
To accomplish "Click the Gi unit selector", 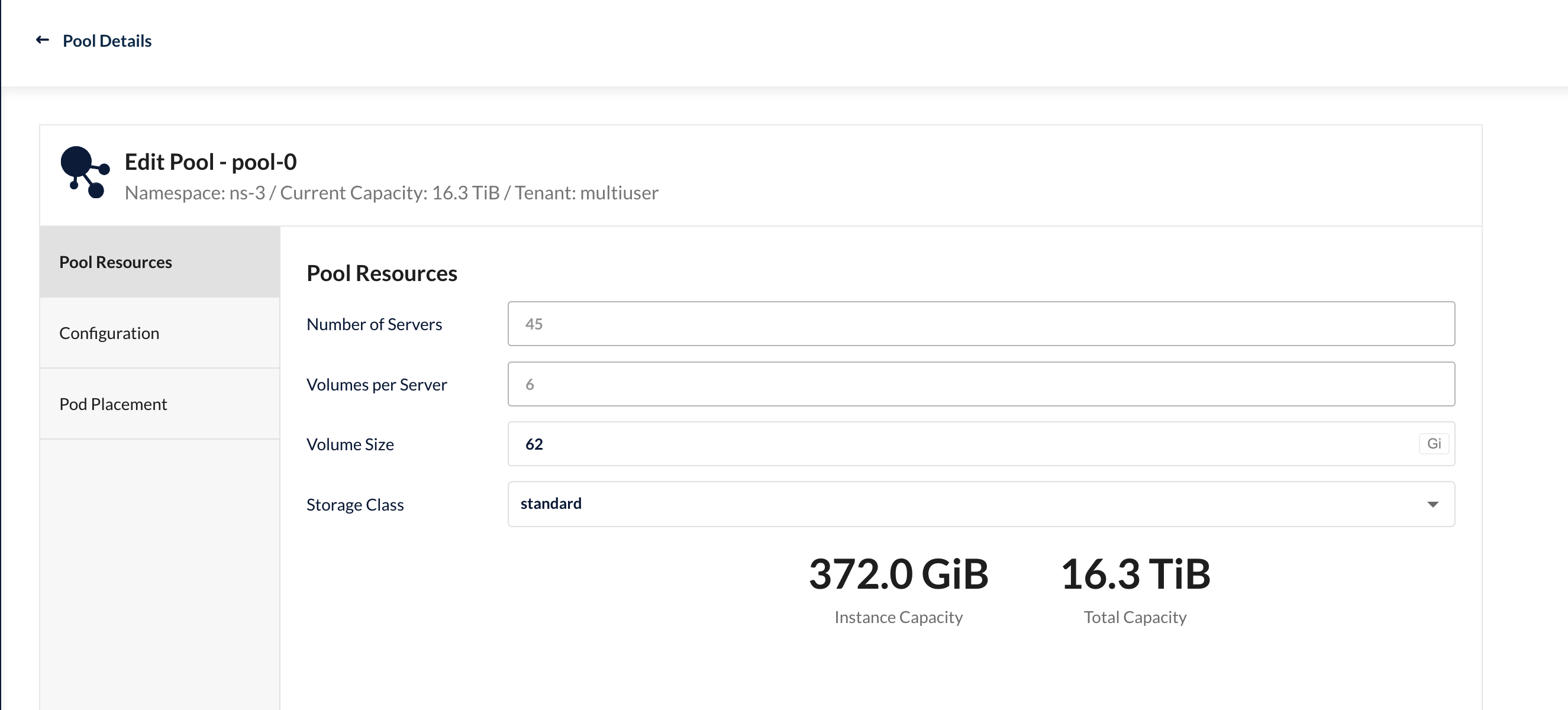I will (1434, 444).
